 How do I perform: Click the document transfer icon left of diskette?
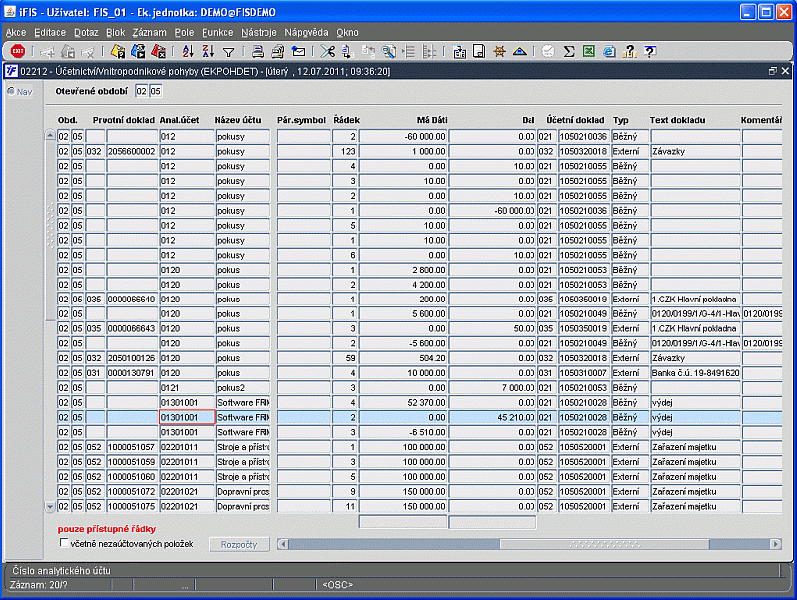pos(459,51)
